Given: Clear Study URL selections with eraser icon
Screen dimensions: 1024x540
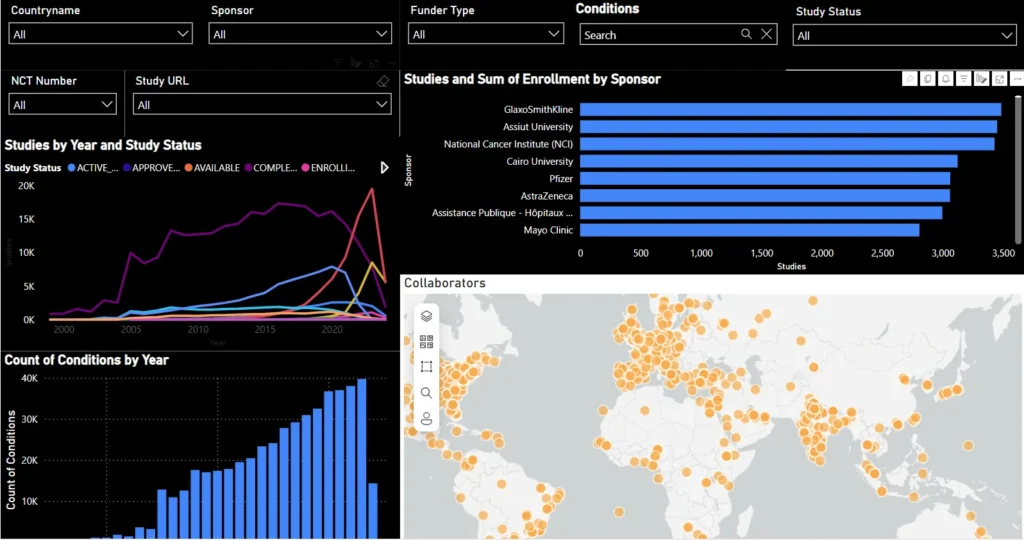Looking at the screenshot, I should point(383,81).
